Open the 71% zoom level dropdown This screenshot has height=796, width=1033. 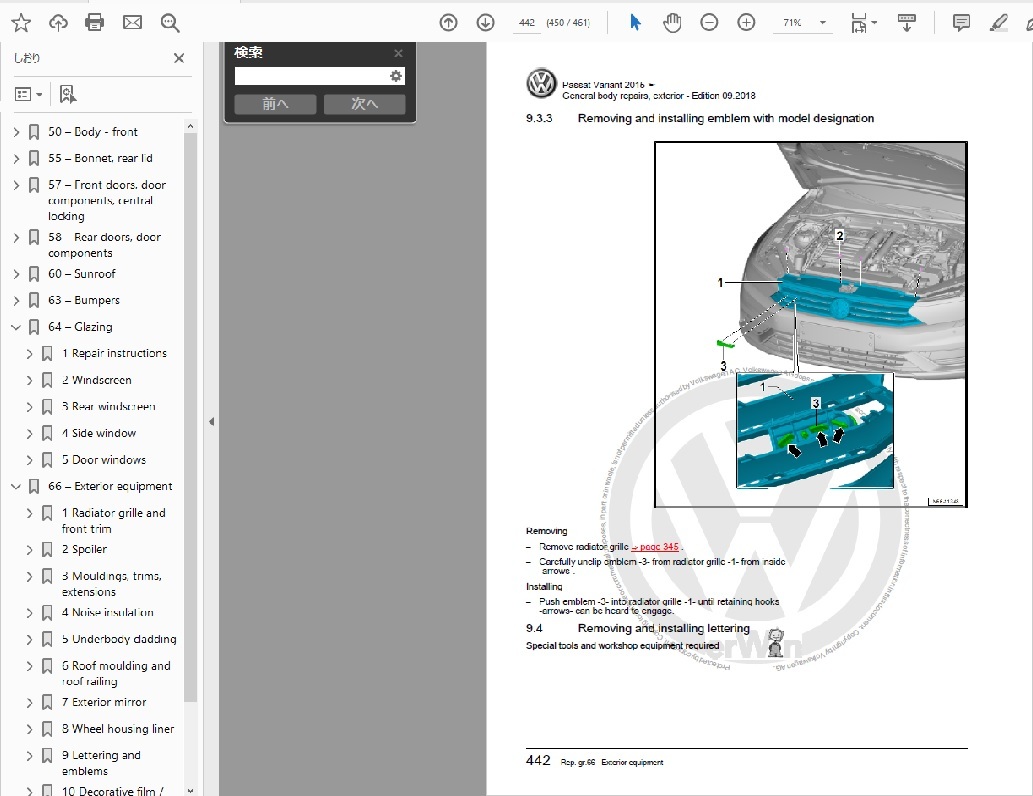click(x=822, y=23)
